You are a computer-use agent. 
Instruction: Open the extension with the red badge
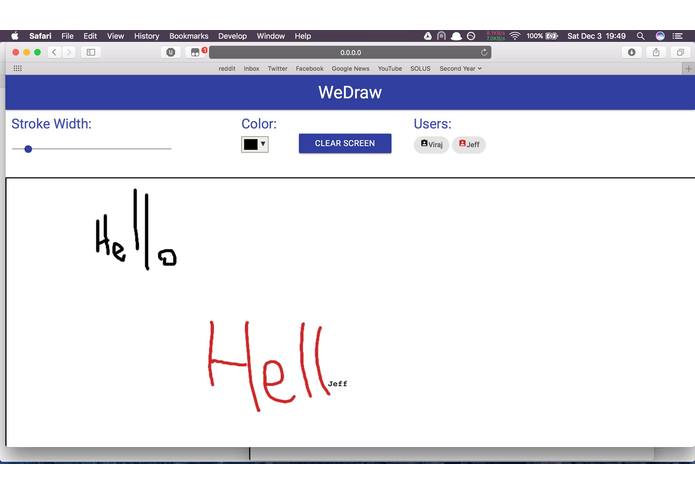195,52
